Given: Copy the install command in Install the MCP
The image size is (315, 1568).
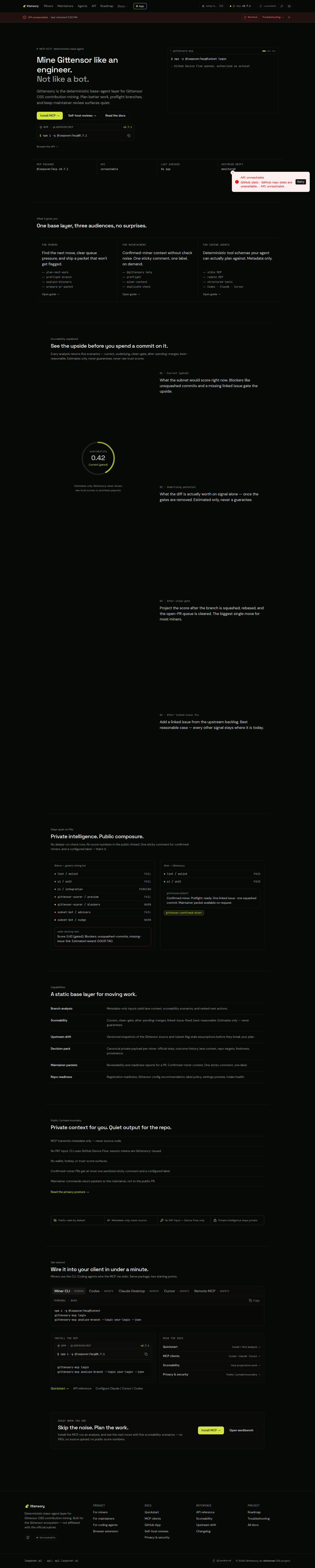Looking at the screenshot, I should click(146, 1354).
